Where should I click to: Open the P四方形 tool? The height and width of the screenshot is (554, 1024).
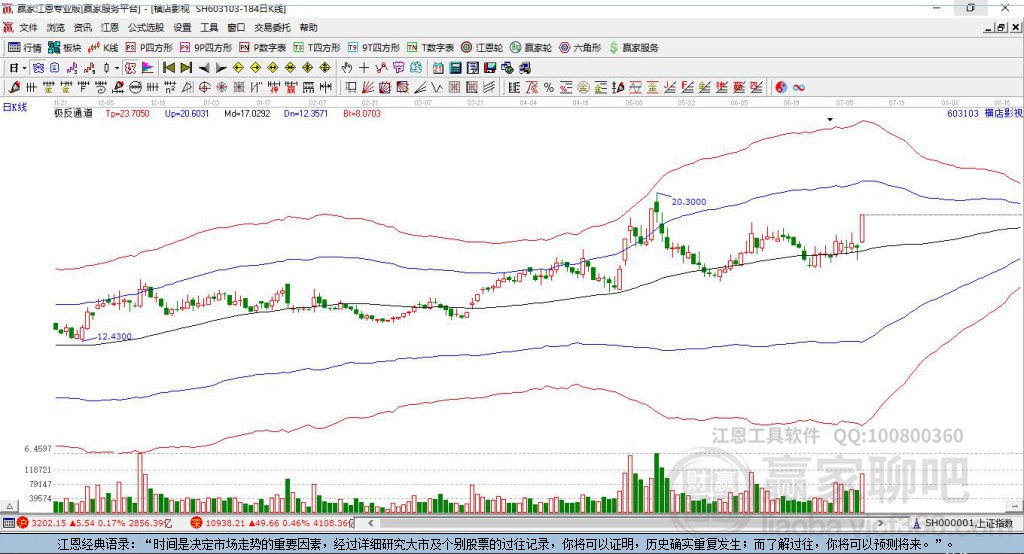point(149,48)
